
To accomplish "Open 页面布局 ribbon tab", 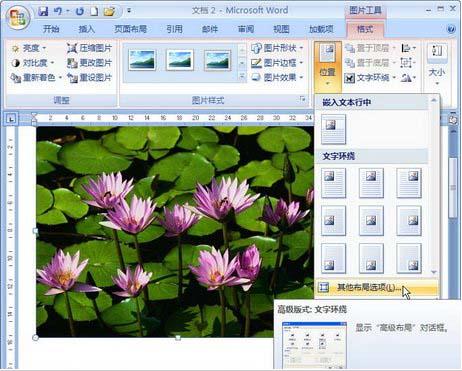I will [x=130, y=29].
